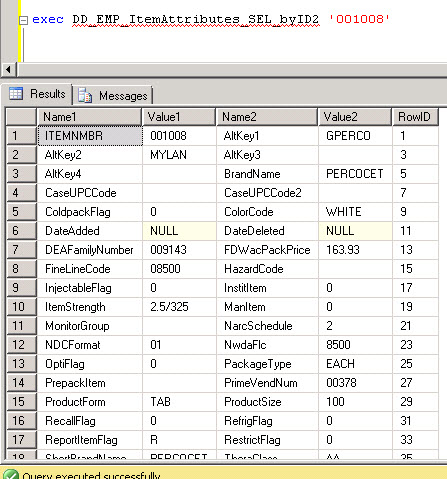The height and width of the screenshot is (479, 447).
Task: Click the NwdaFlc cell
Action: (x=267, y=345)
